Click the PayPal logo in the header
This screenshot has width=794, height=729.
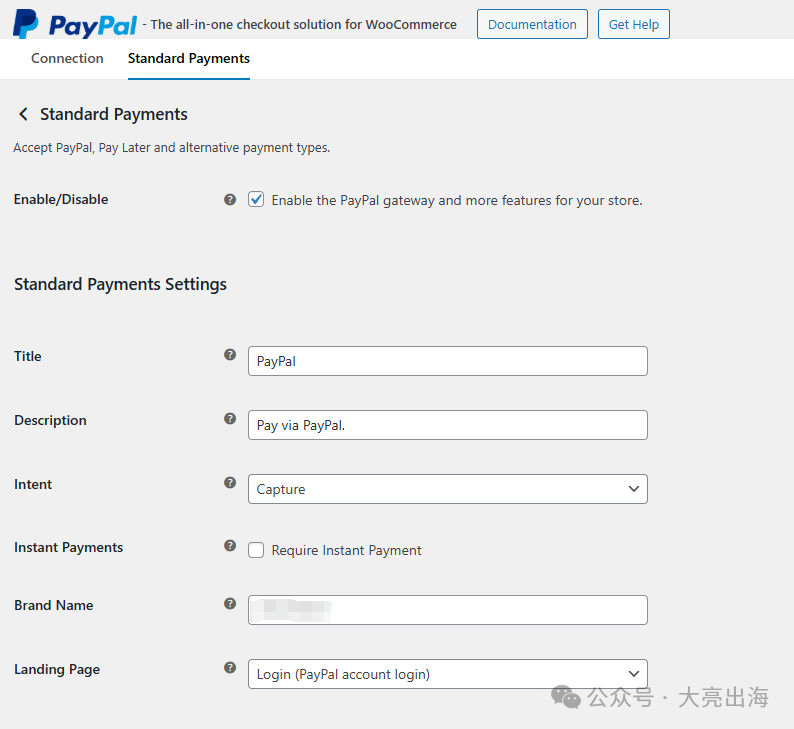pos(75,24)
